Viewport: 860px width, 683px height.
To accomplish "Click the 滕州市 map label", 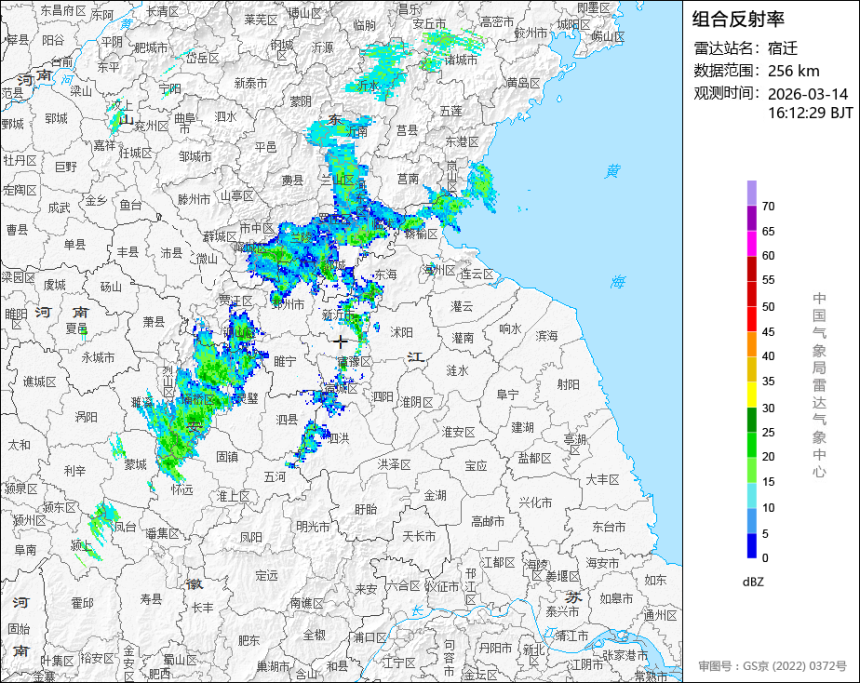I will coord(194,200).
